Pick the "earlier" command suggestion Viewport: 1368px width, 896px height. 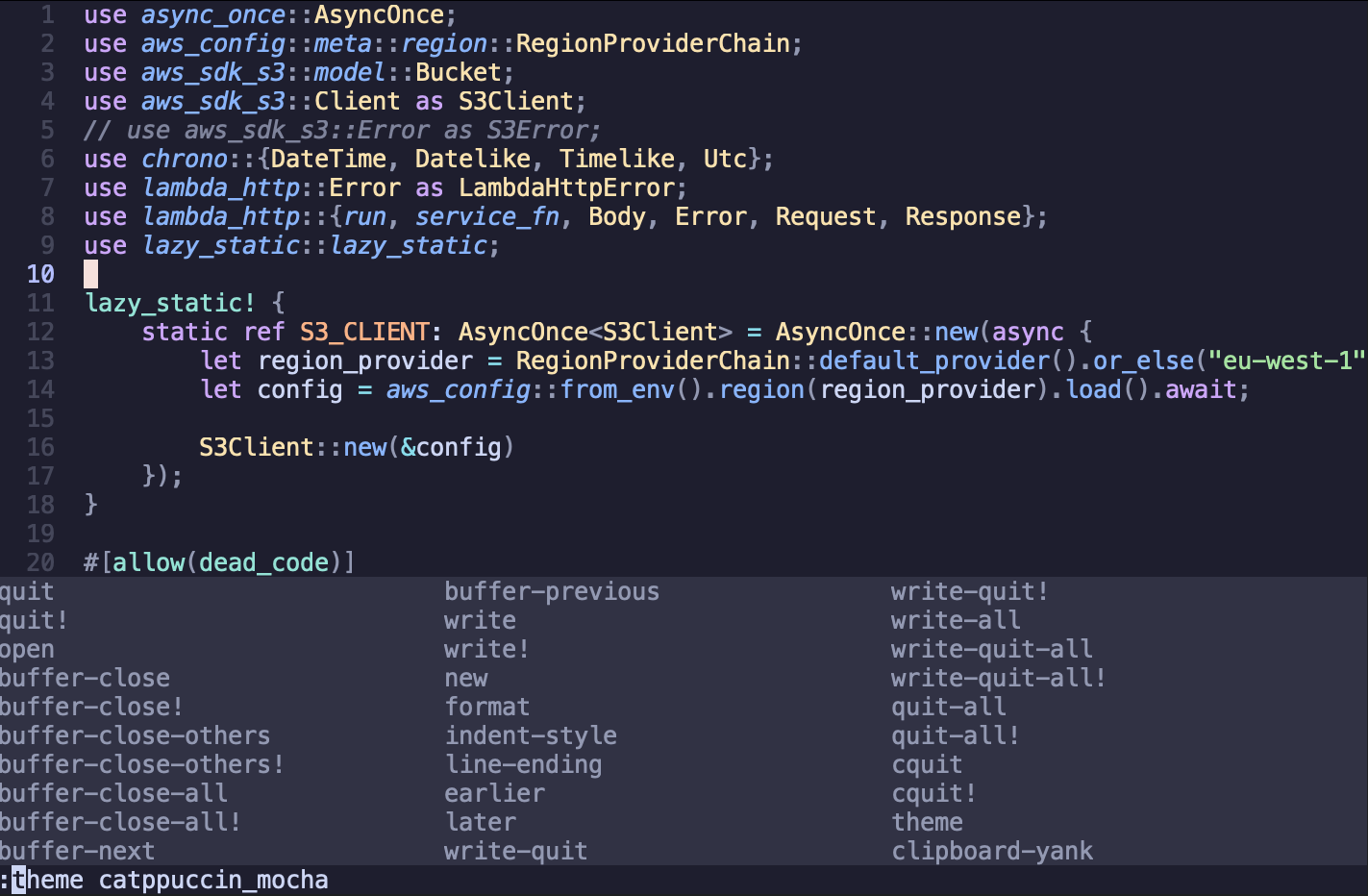click(x=494, y=793)
